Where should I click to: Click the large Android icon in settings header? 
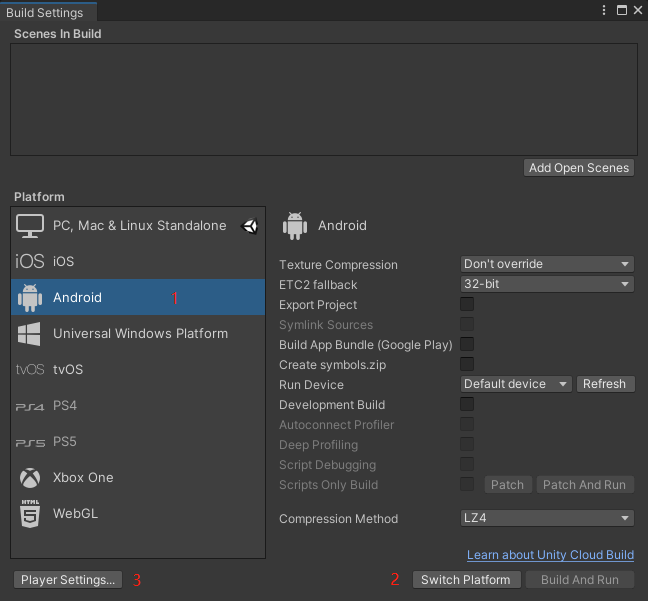(x=295, y=226)
